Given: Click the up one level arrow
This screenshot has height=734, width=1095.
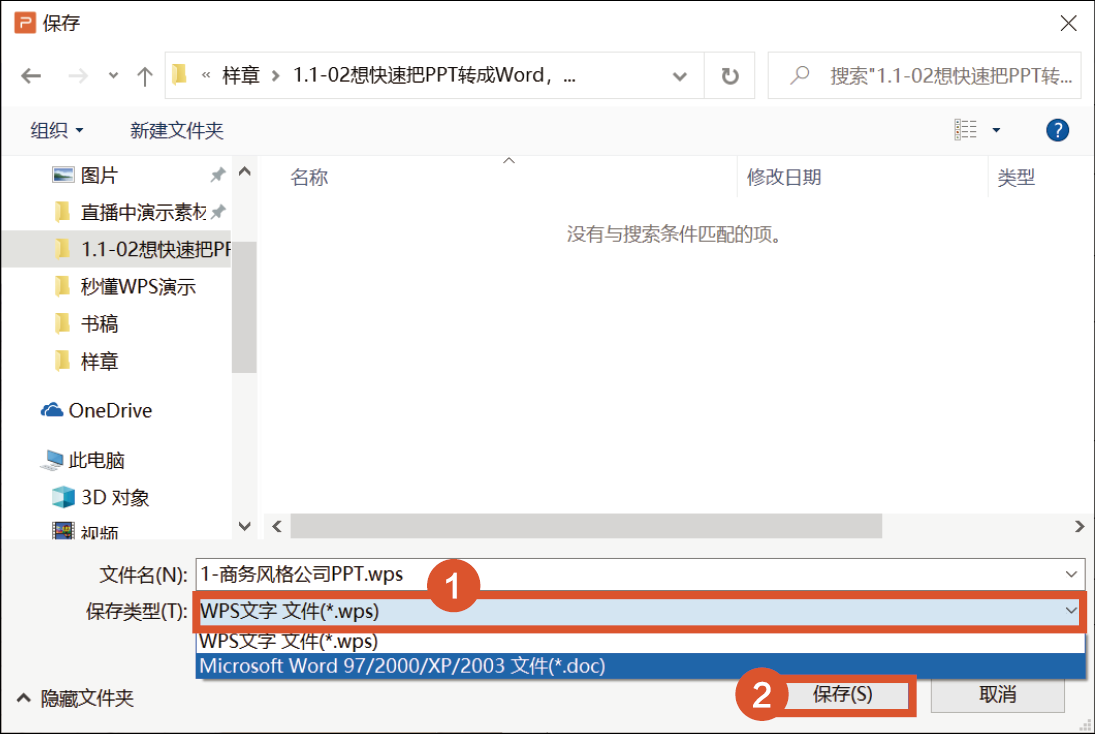Looking at the screenshot, I should (x=145, y=76).
